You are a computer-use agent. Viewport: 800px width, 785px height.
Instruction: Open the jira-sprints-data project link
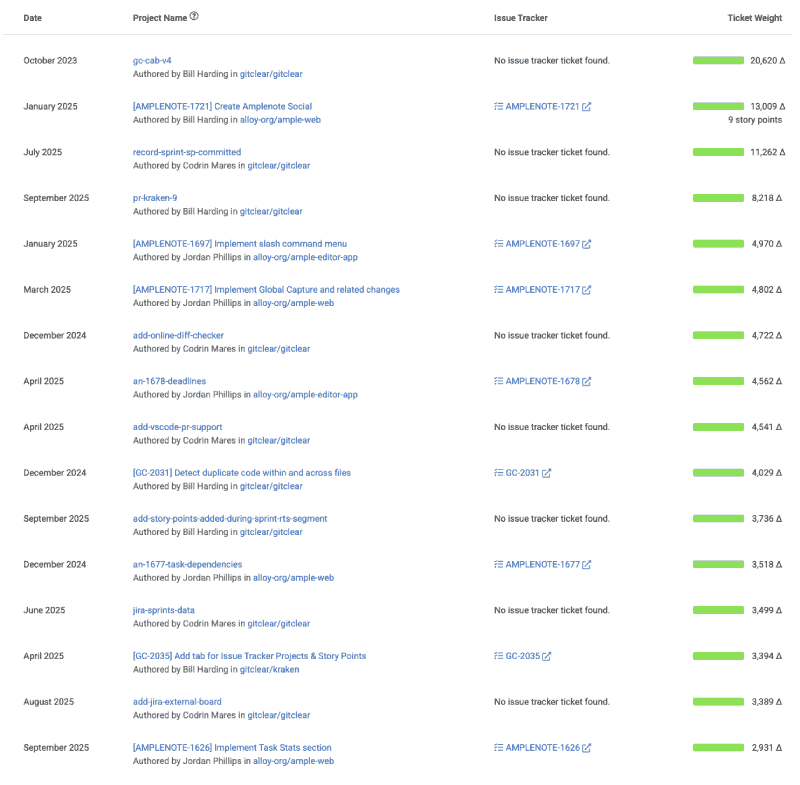pyautogui.click(x=163, y=610)
